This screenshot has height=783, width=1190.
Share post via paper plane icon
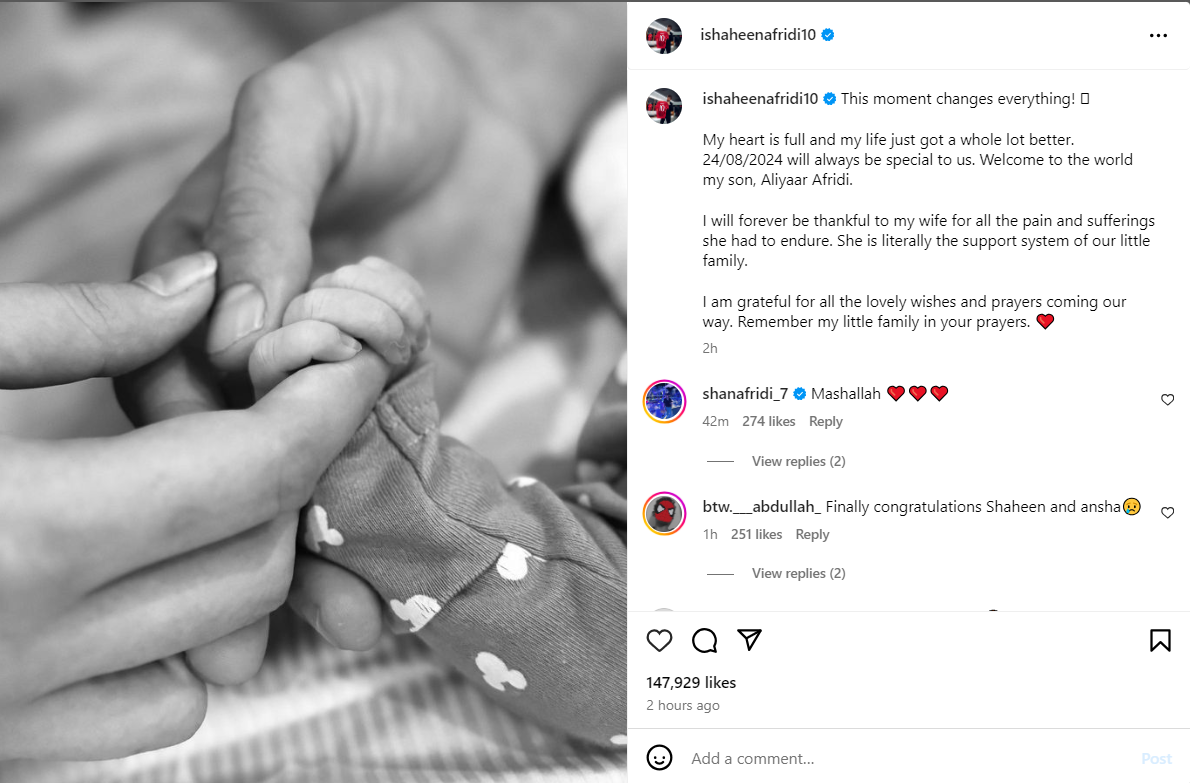pos(749,640)
